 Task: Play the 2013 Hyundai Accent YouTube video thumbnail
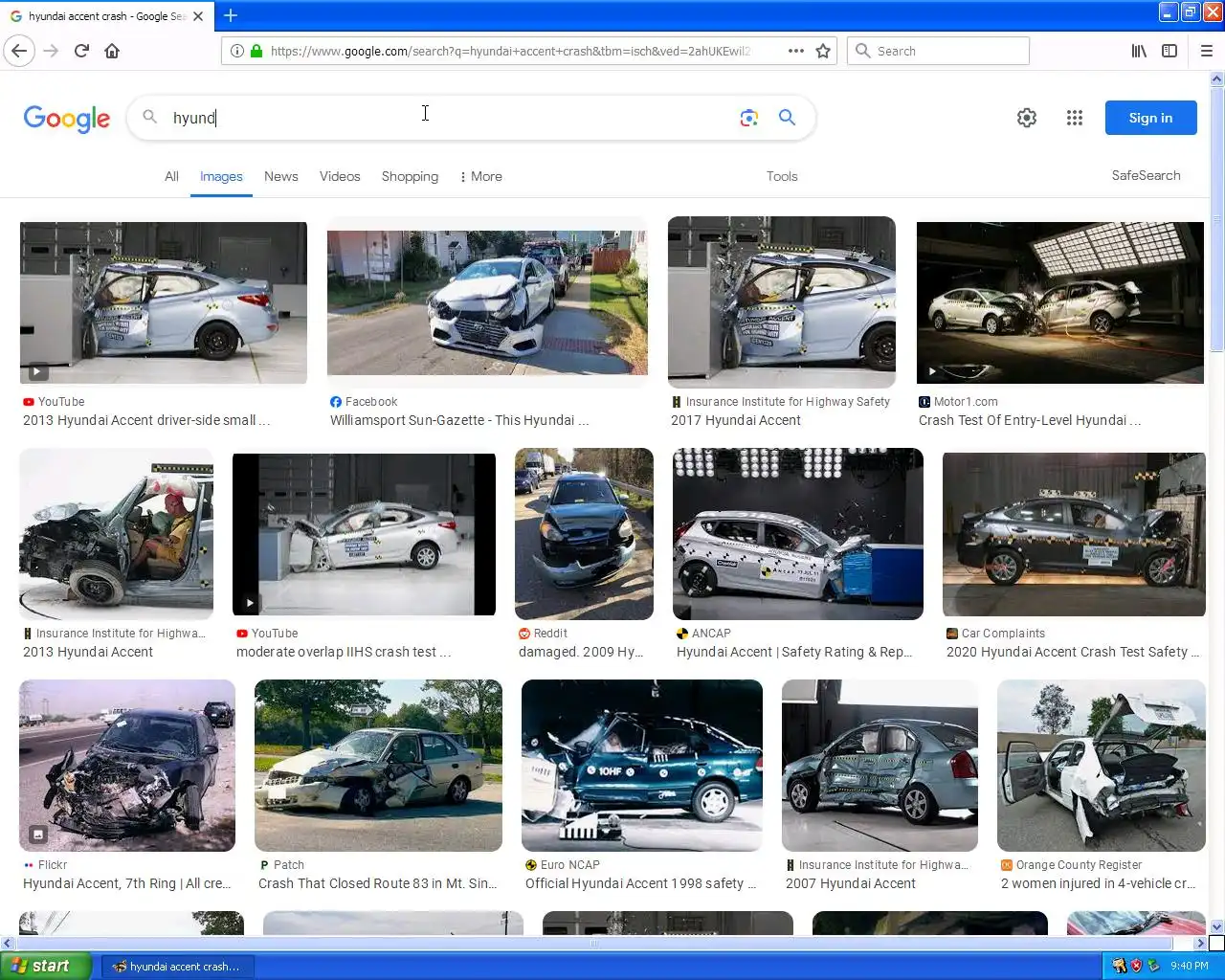[x=164, y=302]
